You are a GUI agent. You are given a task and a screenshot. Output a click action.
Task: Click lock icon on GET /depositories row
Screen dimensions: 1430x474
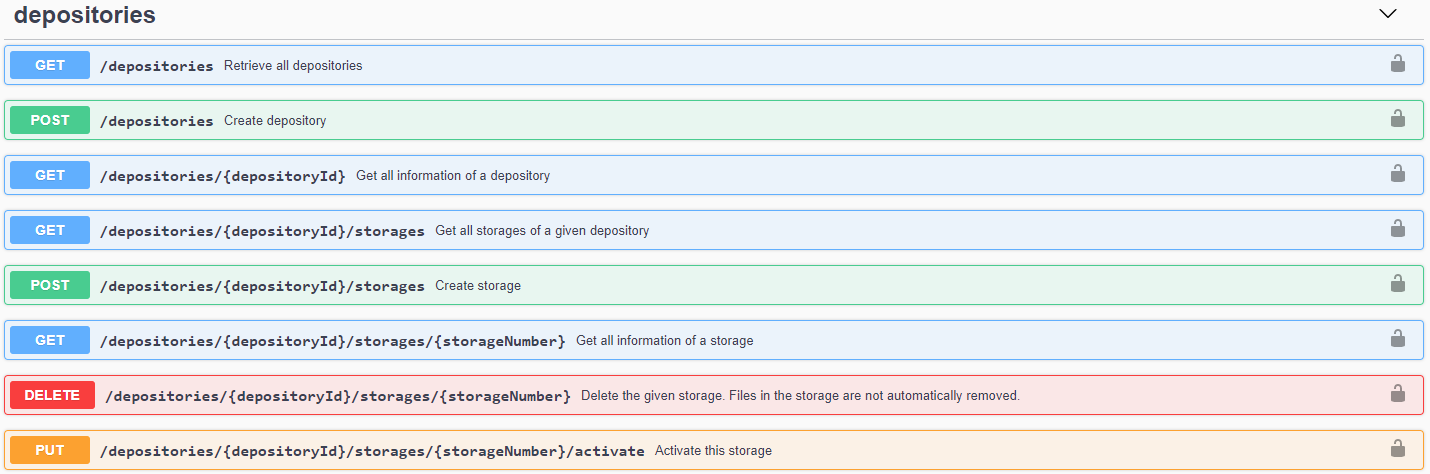(x=1397, y=64)
